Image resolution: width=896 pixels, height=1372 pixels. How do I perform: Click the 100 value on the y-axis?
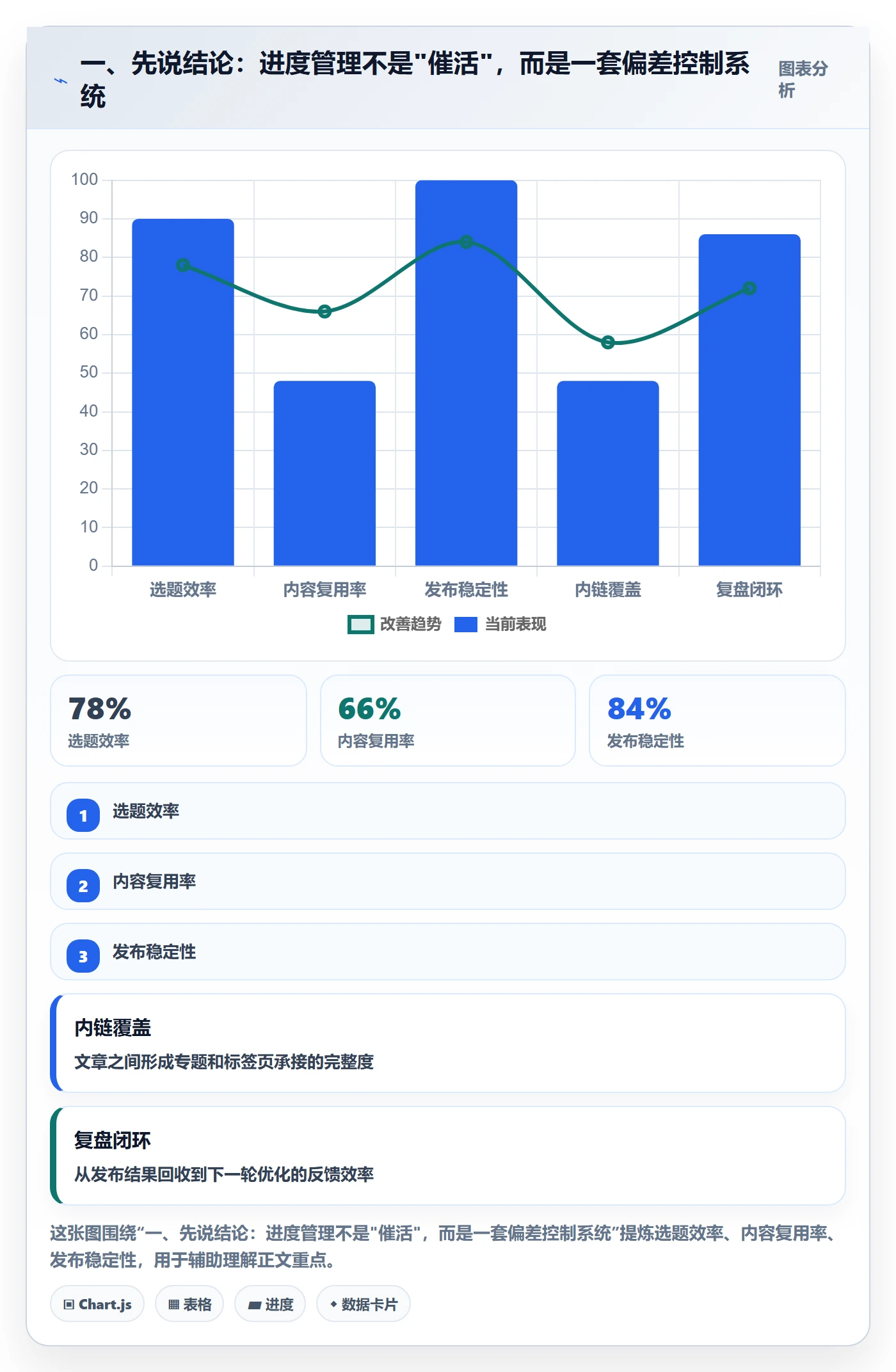coord(84,180)
